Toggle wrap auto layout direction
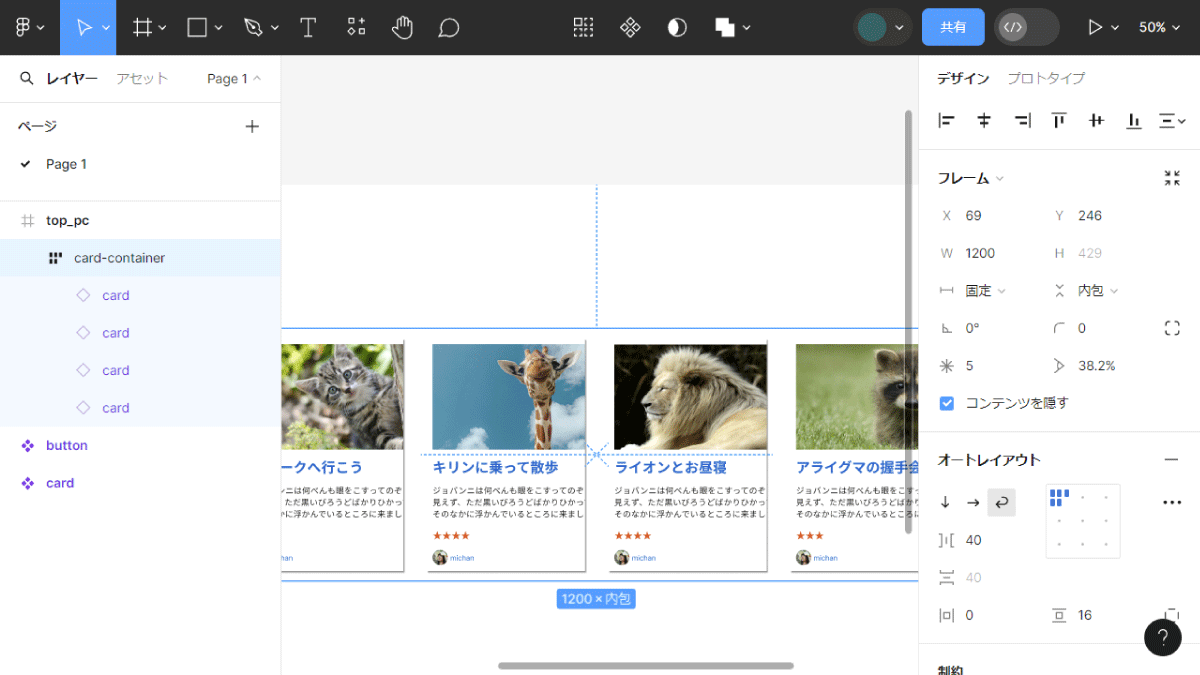Image resolution: width=1200 pixels, height=675 pixels. click(x=1001, y=503)
